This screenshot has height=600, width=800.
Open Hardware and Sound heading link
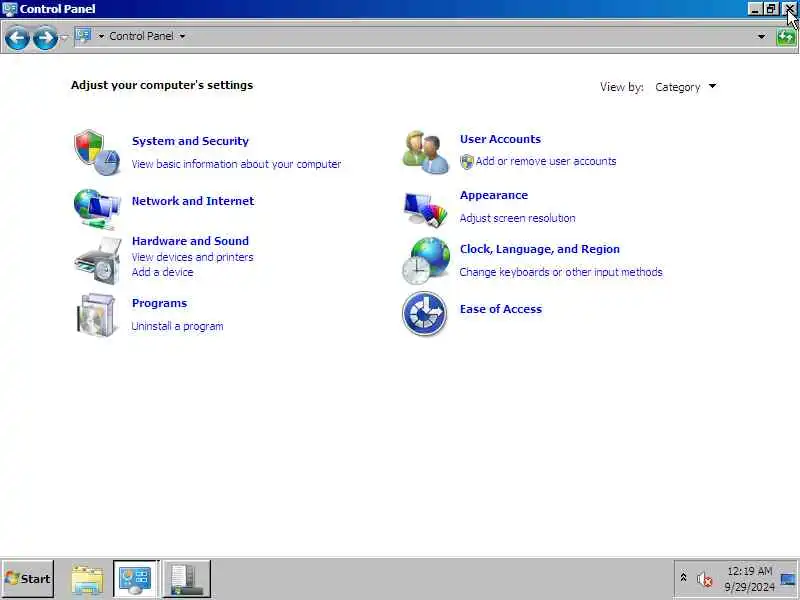pos(190,241)
